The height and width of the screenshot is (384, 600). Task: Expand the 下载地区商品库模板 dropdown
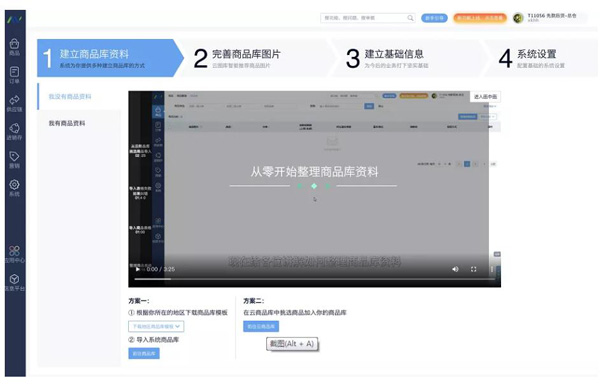click(x=156, y=326)
